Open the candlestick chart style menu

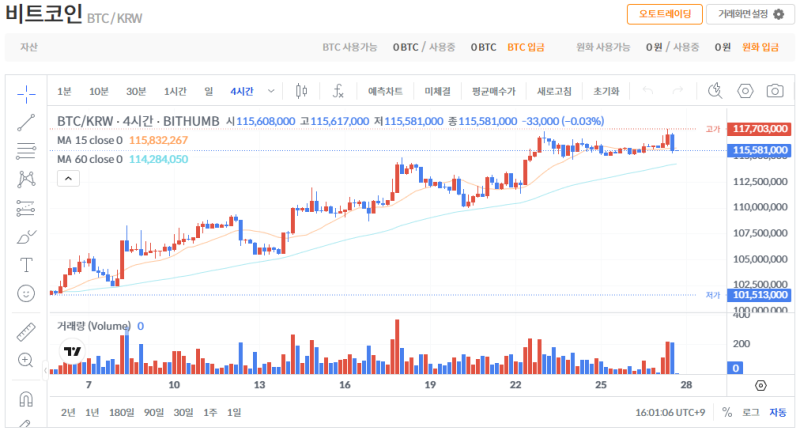[x=302, y=91]
